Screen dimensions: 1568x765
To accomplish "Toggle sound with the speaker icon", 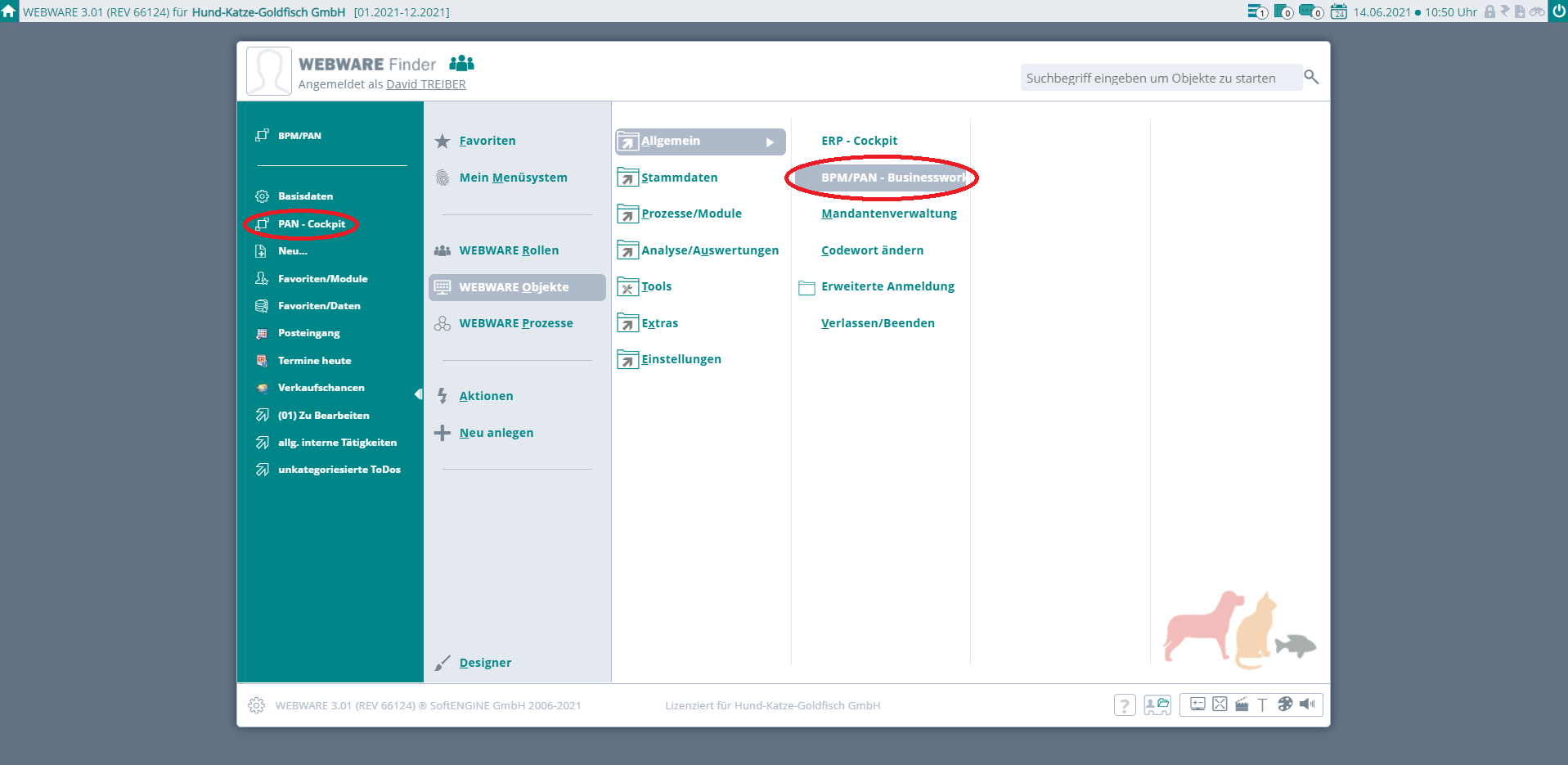I will tap(1307, 704).
